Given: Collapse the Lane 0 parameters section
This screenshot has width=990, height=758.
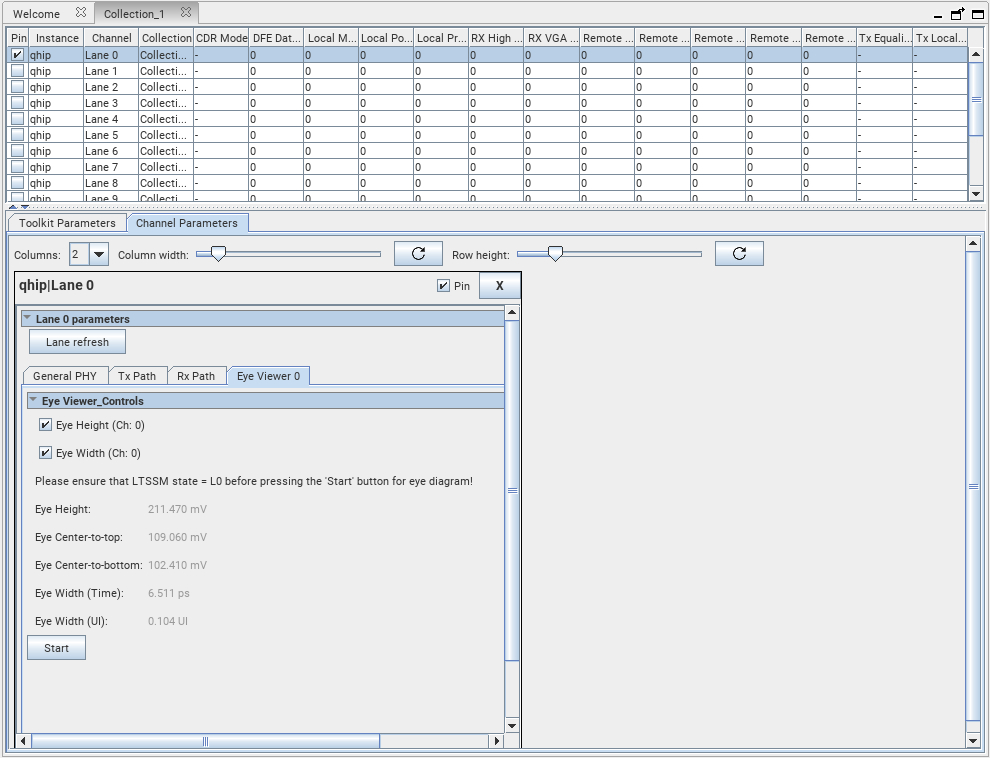Looking at the screenshot, I should pos(27,319).
